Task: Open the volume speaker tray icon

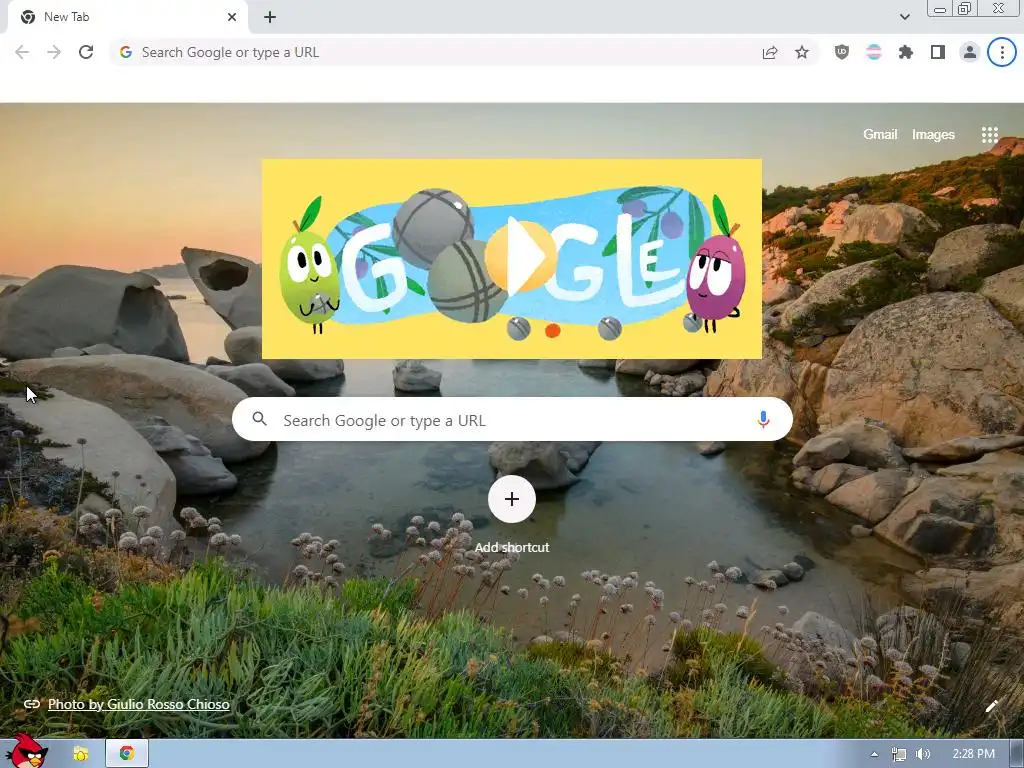Action: tap(923, 754)
